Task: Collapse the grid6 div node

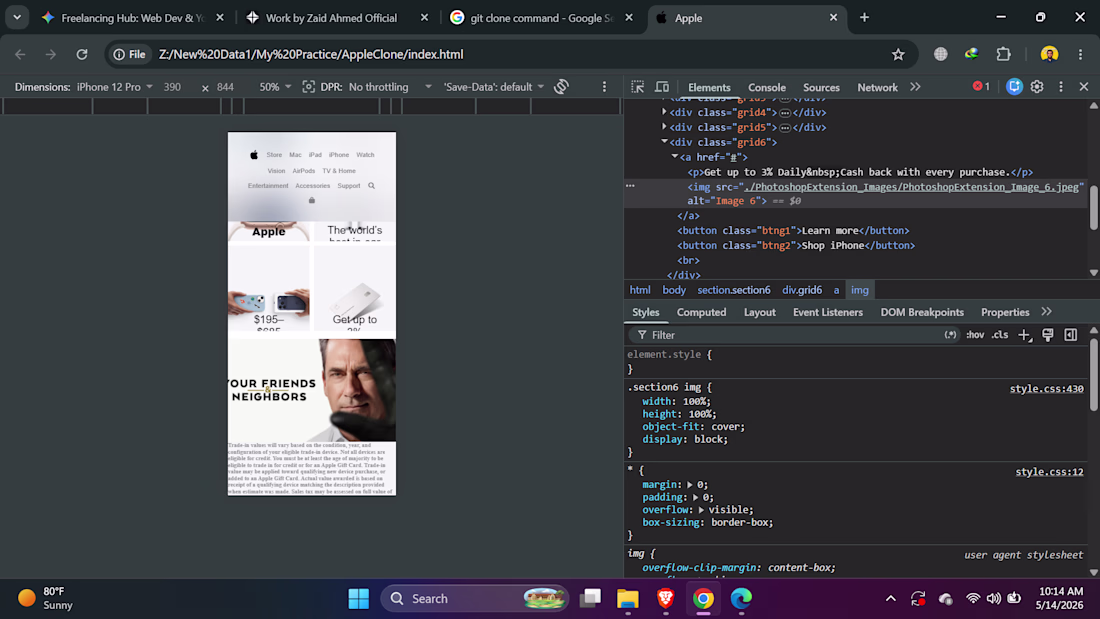Action: [x=664, y=142]
